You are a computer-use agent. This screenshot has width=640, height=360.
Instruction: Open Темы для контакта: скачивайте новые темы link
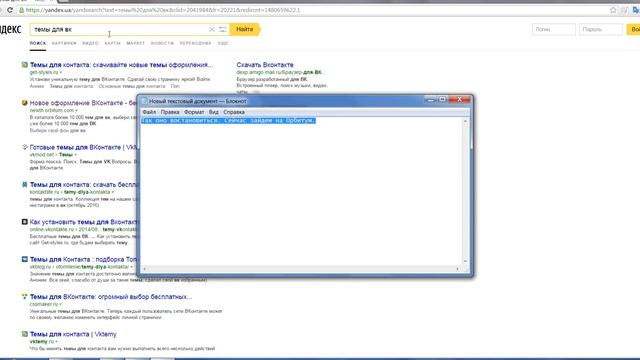coord(121,64)
